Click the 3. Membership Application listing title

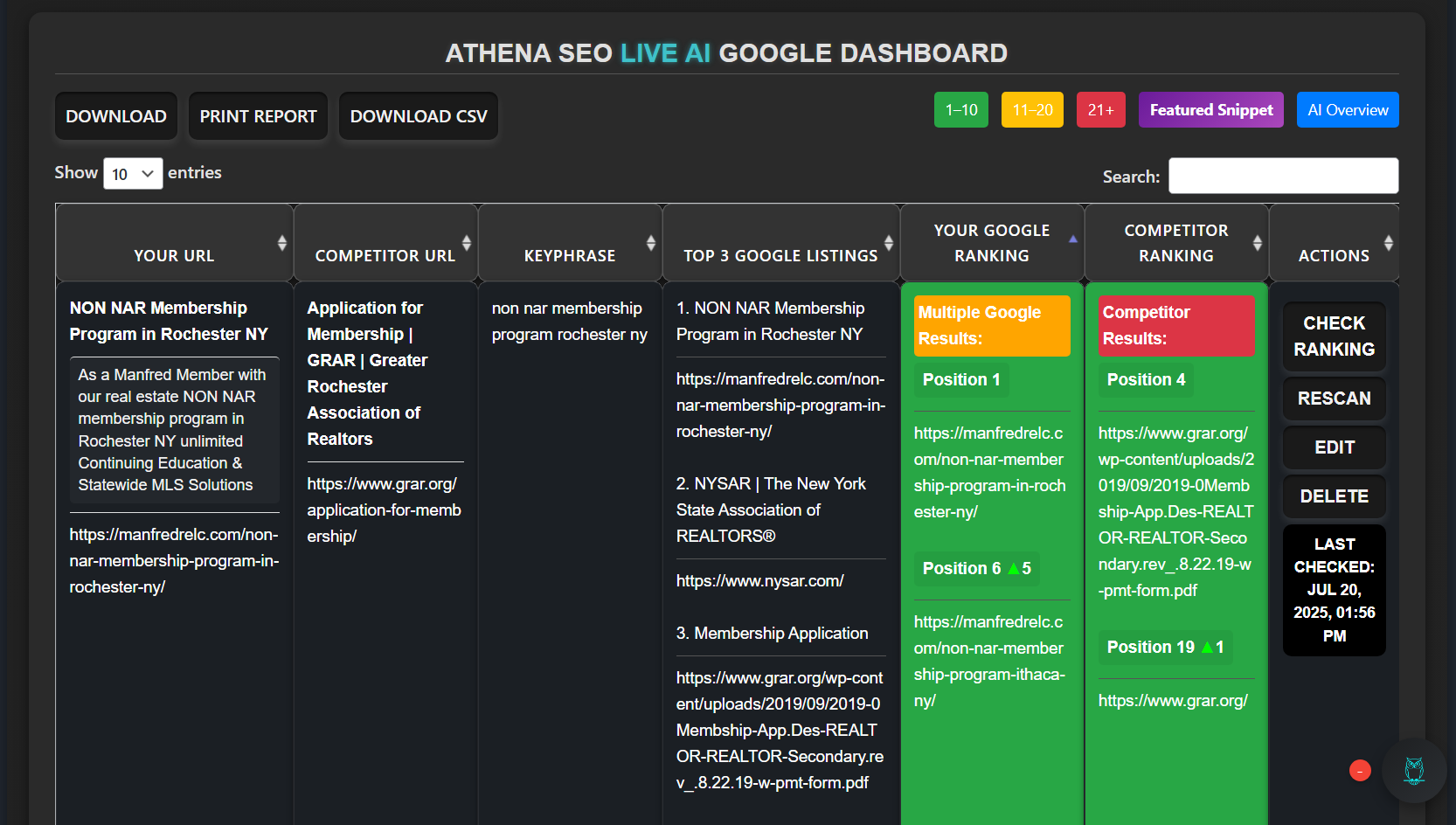coord(773,634)
